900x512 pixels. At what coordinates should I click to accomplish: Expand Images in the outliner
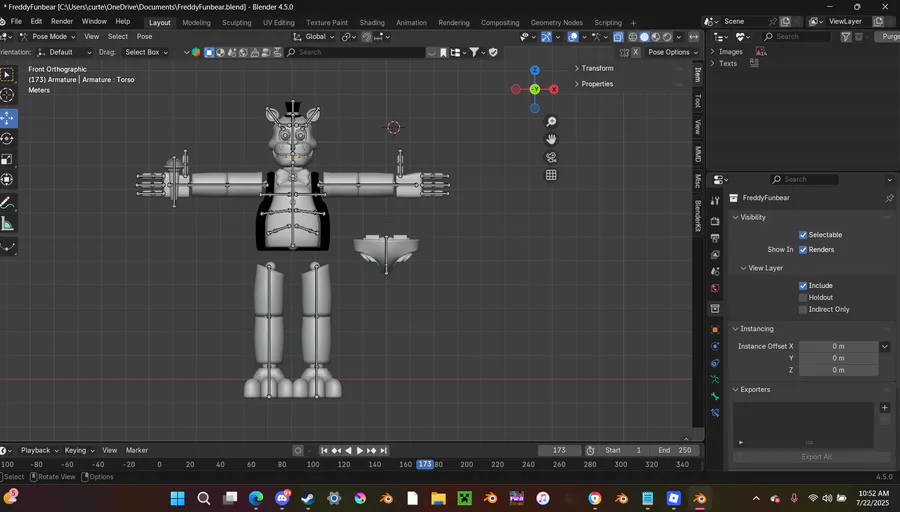712,52
